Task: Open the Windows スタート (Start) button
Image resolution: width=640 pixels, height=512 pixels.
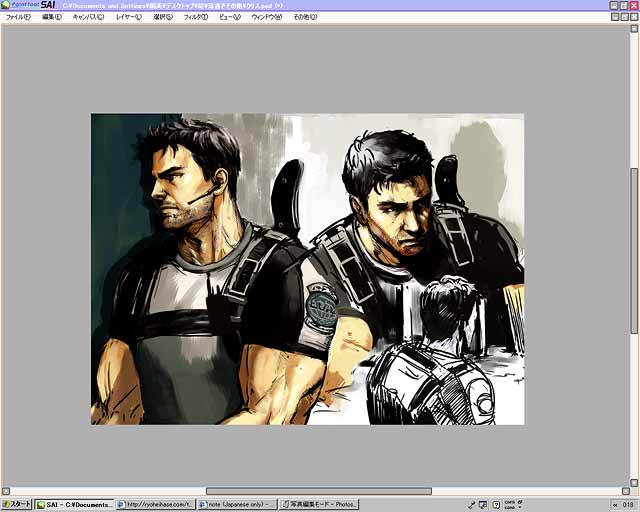Action: pyautogui.click(x=16, y=504)
